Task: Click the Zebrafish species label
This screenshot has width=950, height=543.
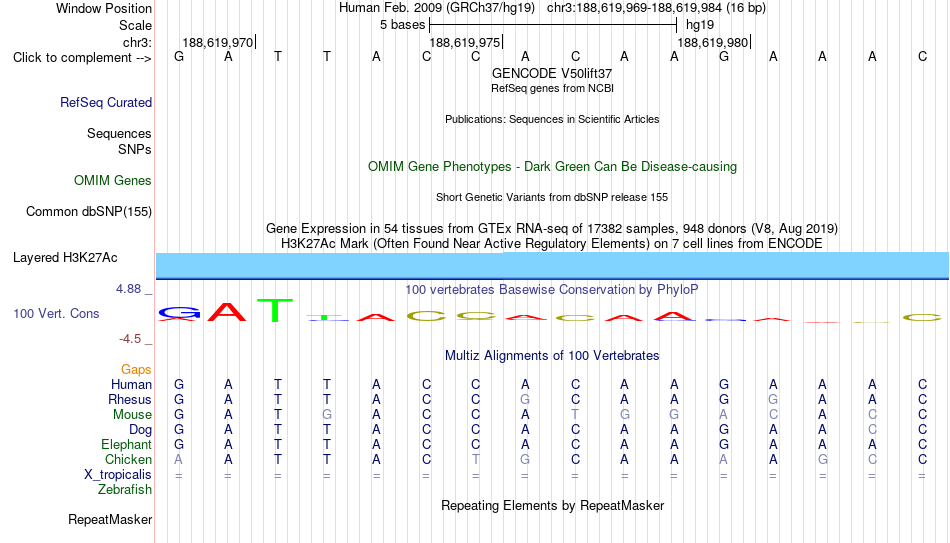Action: (x=125, y=490)
